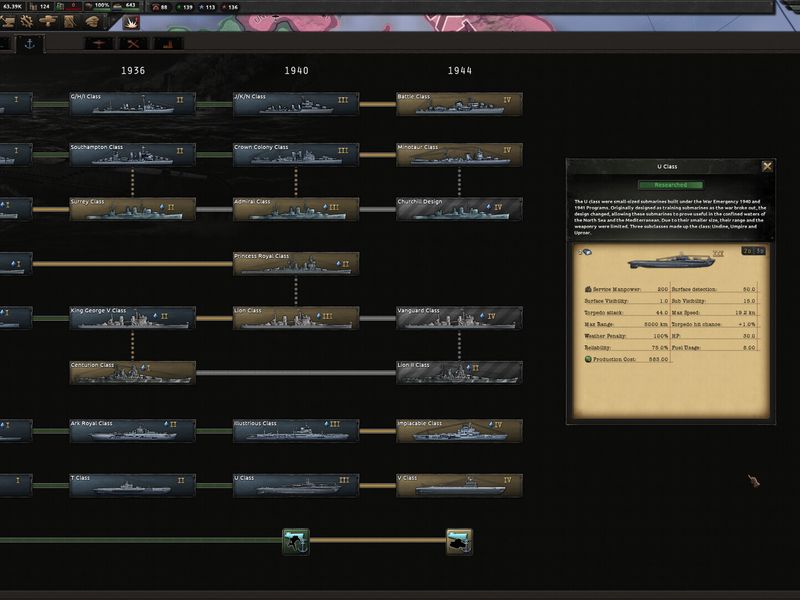The height and width of the screenshot is (600, 800).
Task: Select the Ark Royal Class carrier
Action: tap(133, 431)
